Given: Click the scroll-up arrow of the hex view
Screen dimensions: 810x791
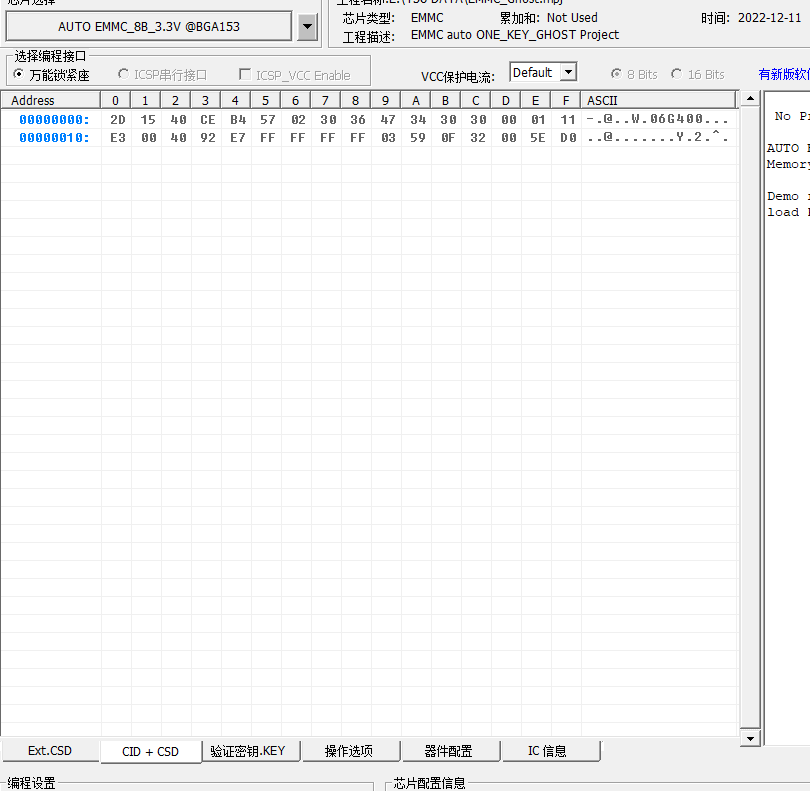Looking at the screenshot, I should (751, 100).
